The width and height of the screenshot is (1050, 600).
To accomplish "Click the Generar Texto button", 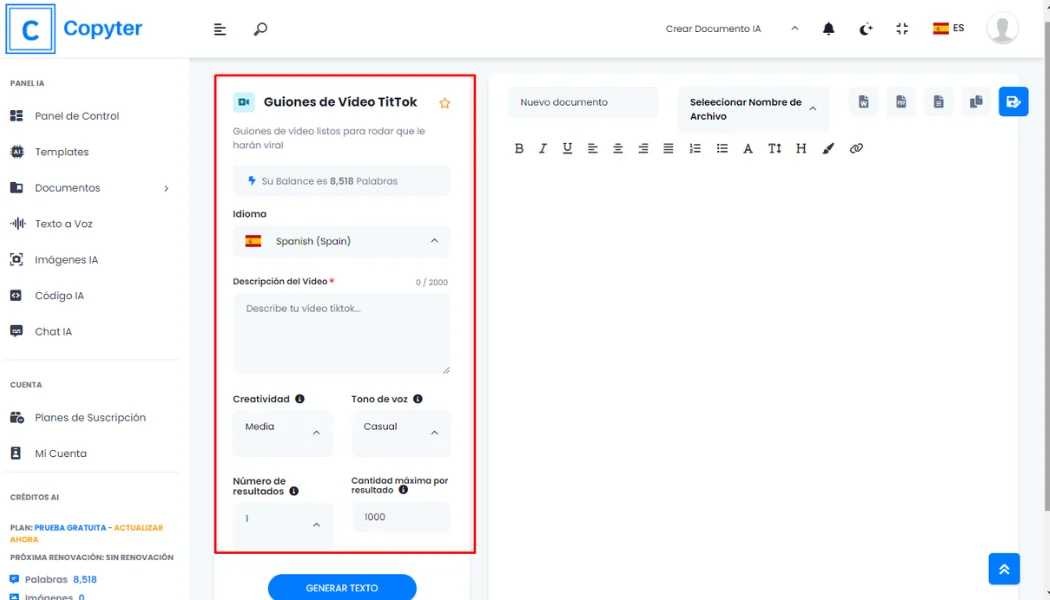I will click(x=342, y=588).
